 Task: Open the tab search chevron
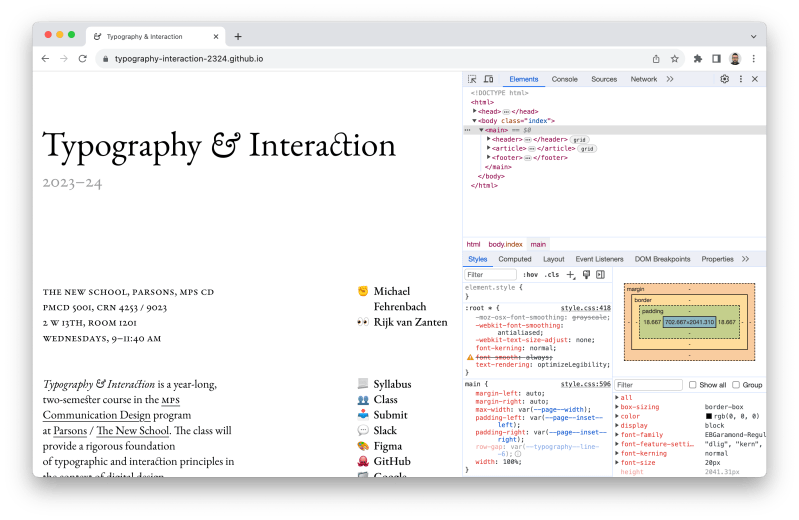click(x=753, y=37)
